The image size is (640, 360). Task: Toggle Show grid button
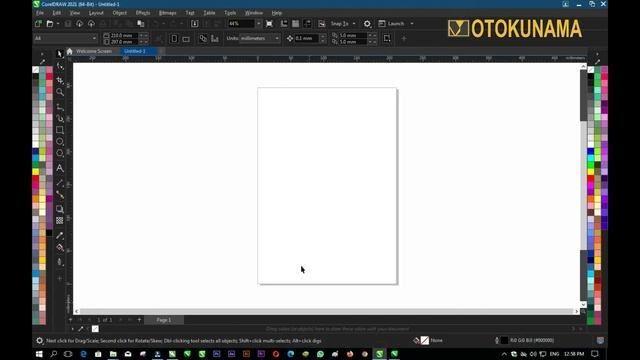tap(296, 24)
